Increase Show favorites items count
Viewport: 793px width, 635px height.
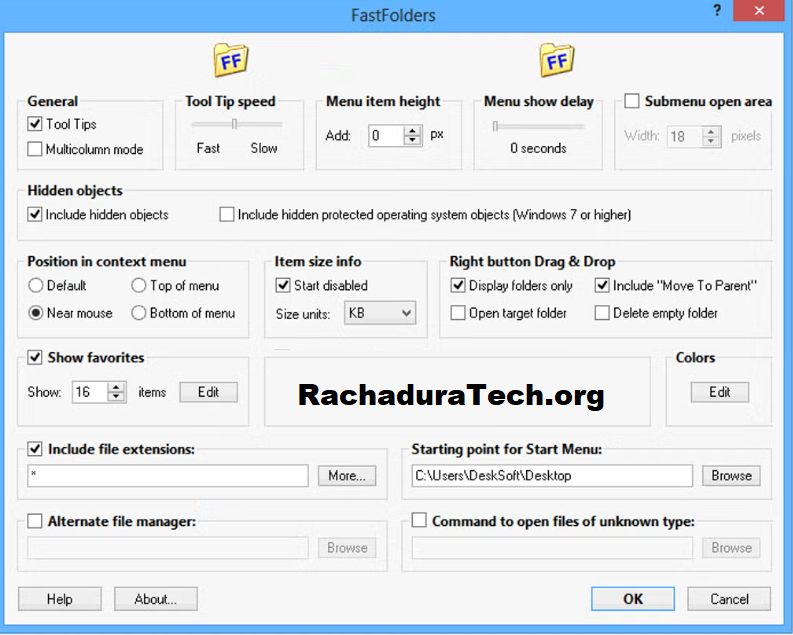[x=116, y=387]
